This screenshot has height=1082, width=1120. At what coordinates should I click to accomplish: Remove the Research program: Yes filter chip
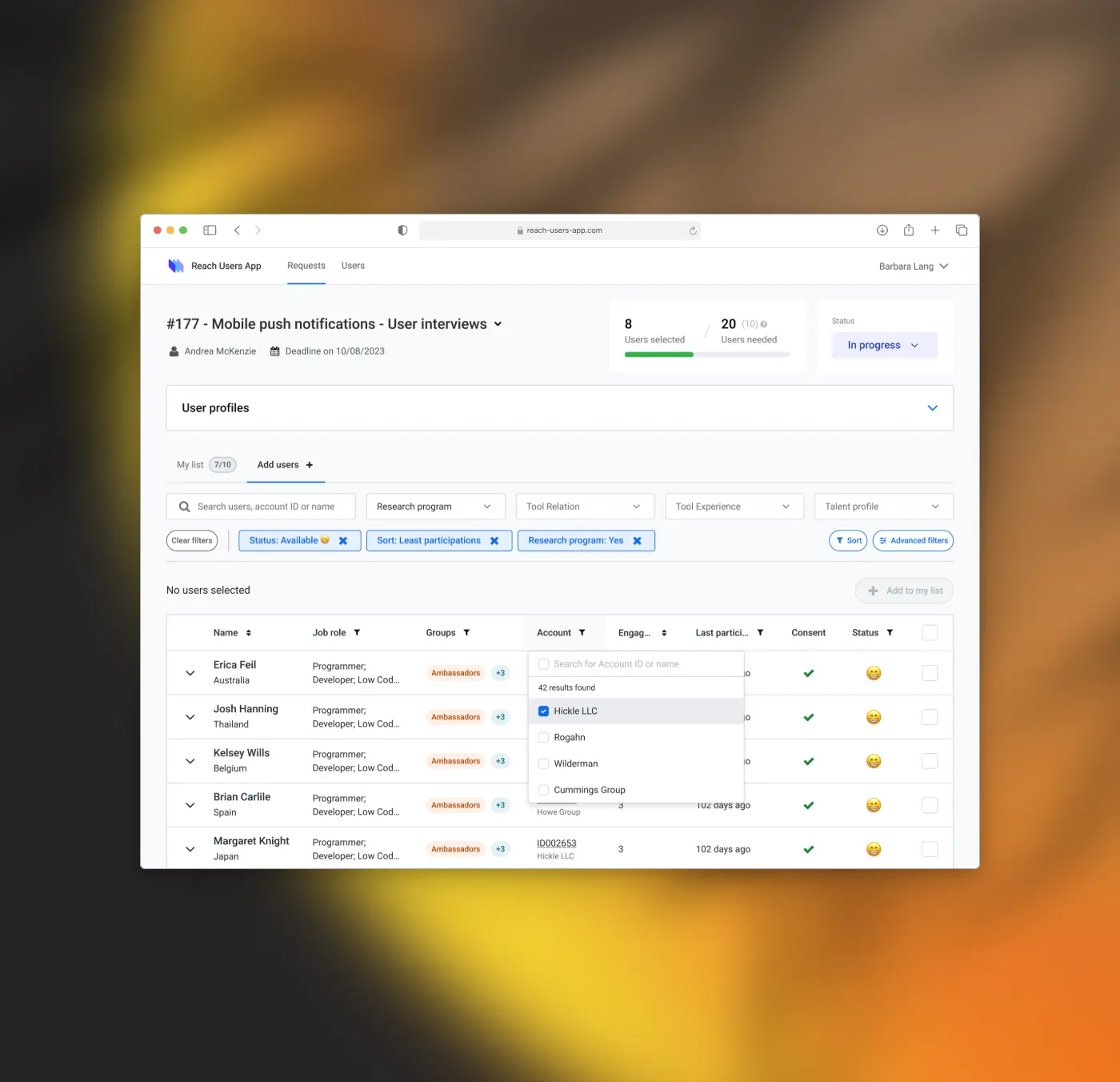[x=638, y=541]
